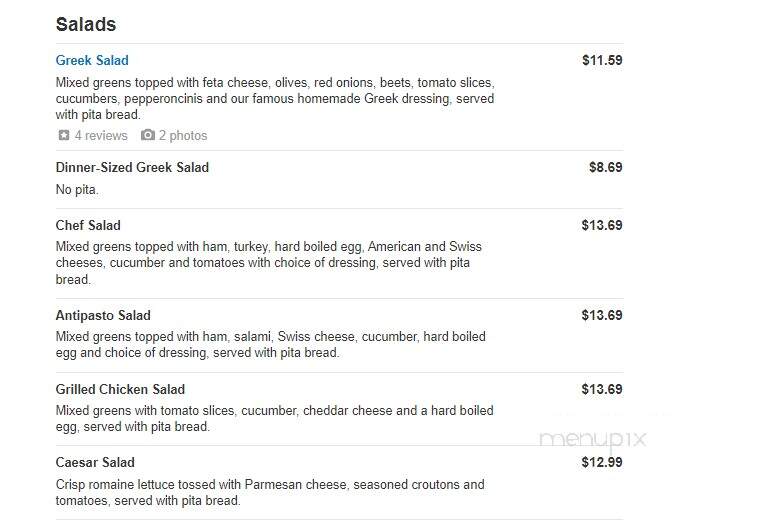Click the $8.69 price
Image resolution: width=772 pixels, height=522 pixels.
[606, 167]
